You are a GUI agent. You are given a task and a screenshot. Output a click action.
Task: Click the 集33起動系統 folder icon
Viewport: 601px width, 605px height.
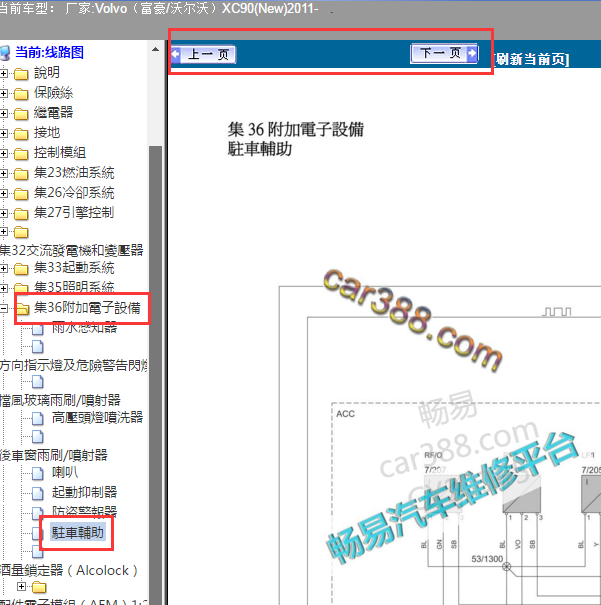(21, 269)
